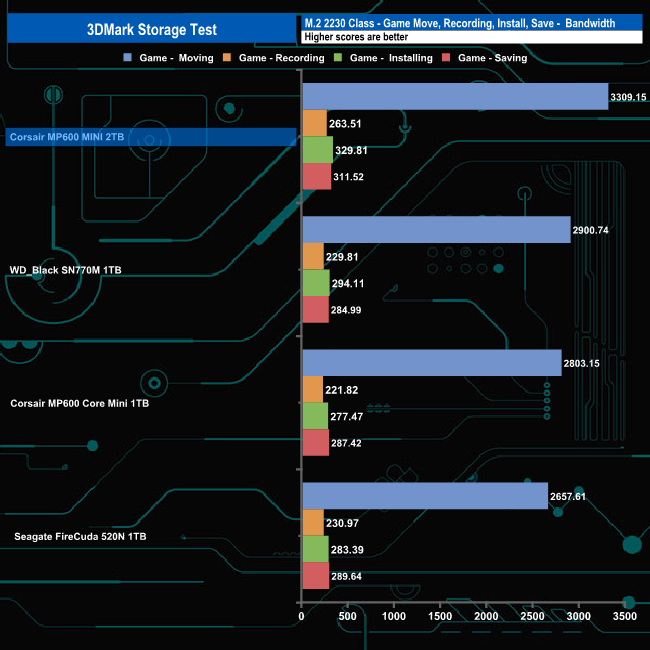650x650 pixels.
Task: Click the 2000 axis tick label
Action: click(486, 616)
